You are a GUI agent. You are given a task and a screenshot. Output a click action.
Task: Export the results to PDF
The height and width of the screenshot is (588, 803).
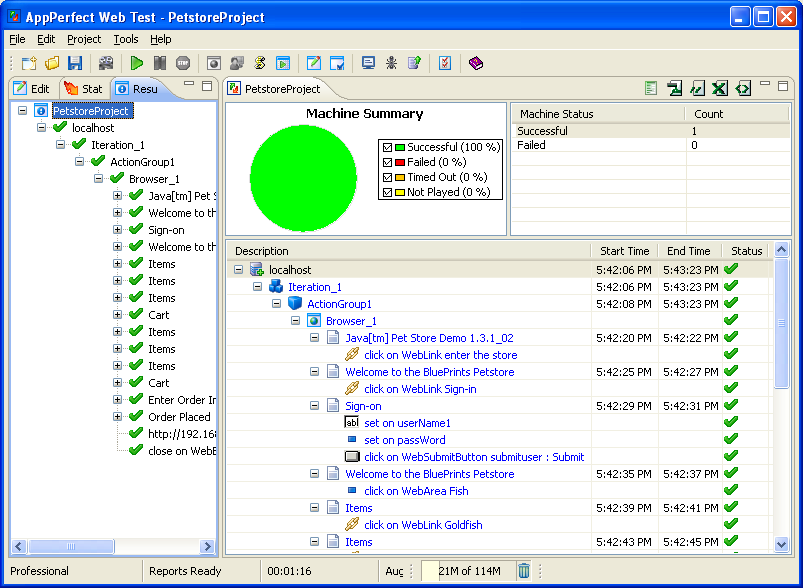(x=674, y=89)
